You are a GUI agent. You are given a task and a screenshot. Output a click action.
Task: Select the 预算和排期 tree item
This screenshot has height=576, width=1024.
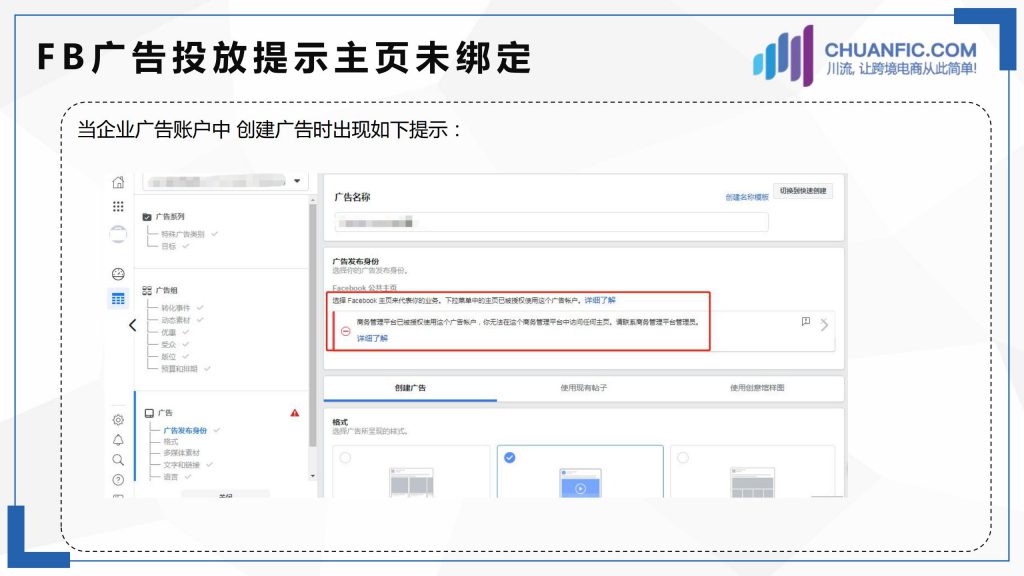[x=180, y=369]
